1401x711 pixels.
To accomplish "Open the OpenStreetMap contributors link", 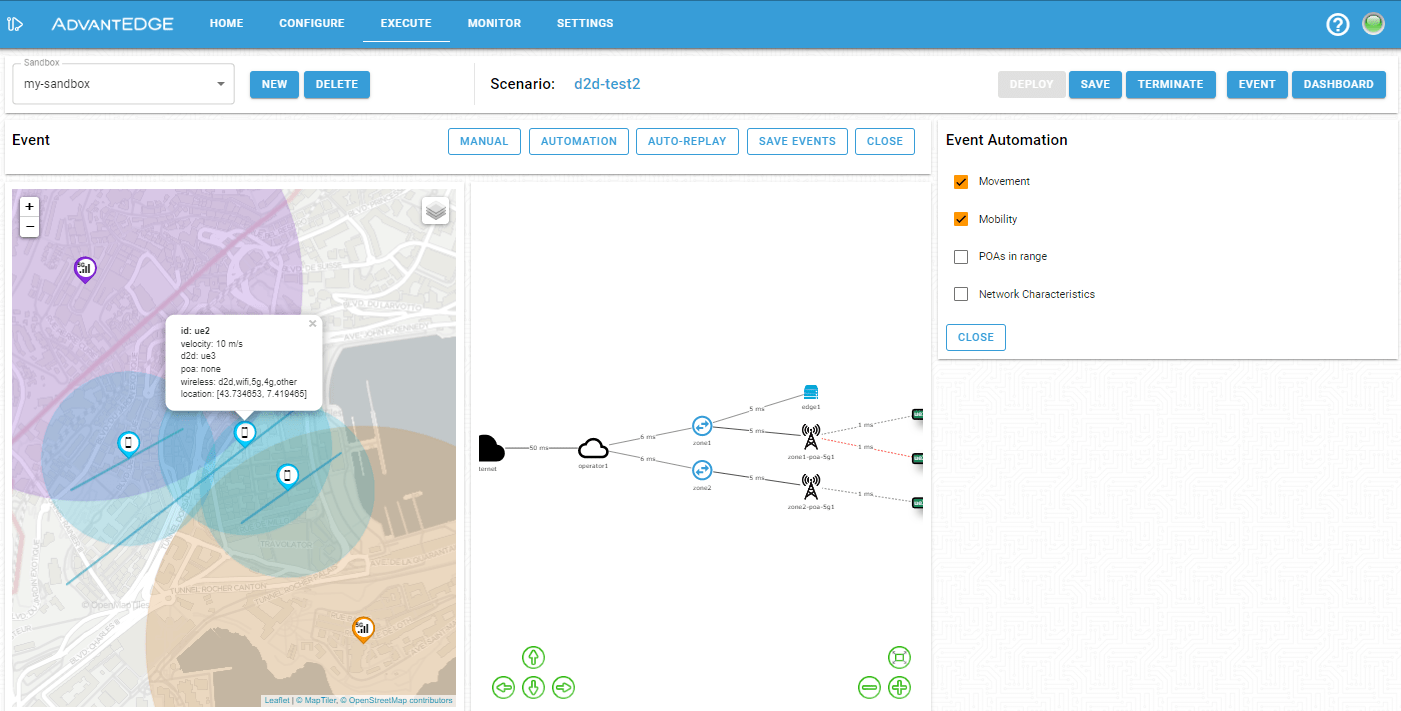I will [x=396, y=700].
